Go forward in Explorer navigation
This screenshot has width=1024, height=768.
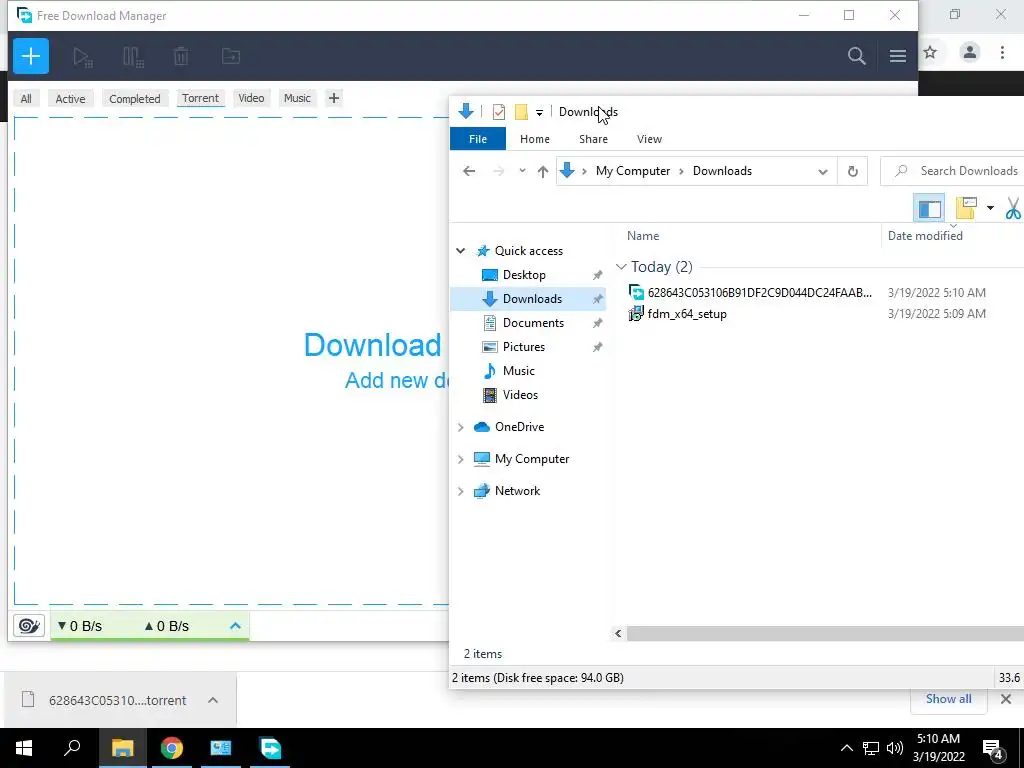(x=499, y=171)
